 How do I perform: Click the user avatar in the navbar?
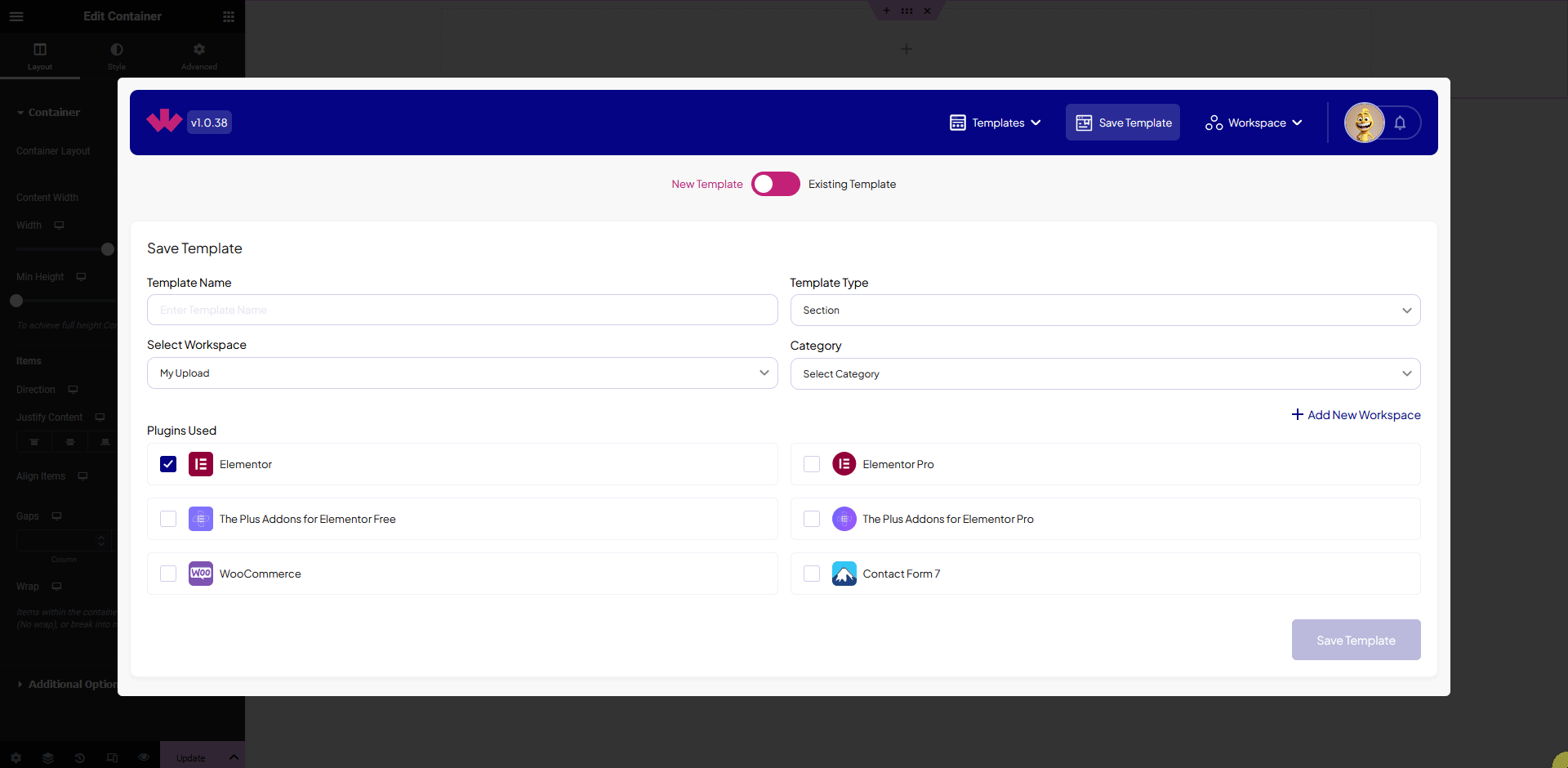1363,123
